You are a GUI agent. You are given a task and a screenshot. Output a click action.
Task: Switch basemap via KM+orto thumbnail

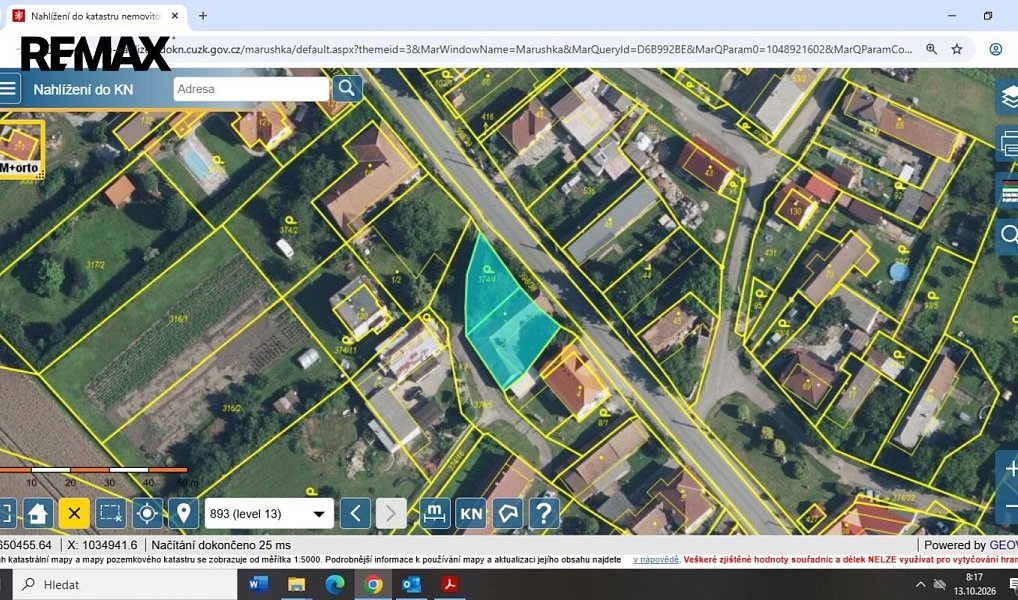22,149
